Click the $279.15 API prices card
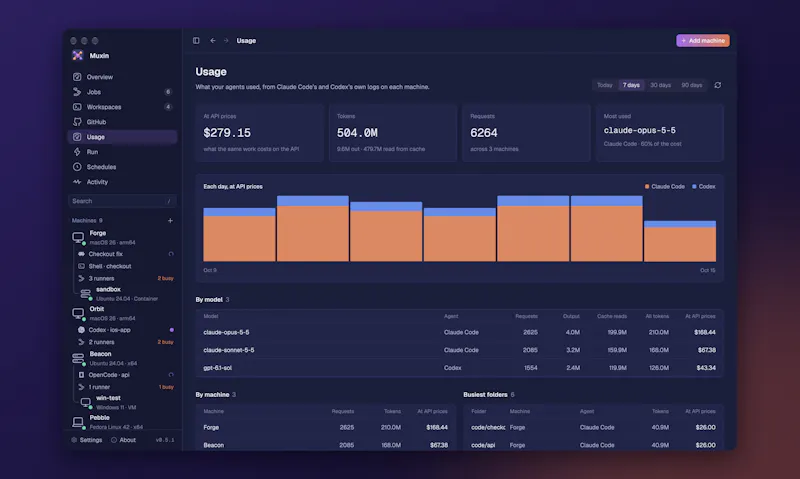Viewport: 800px width, 479px height. (x=260, y=133)
